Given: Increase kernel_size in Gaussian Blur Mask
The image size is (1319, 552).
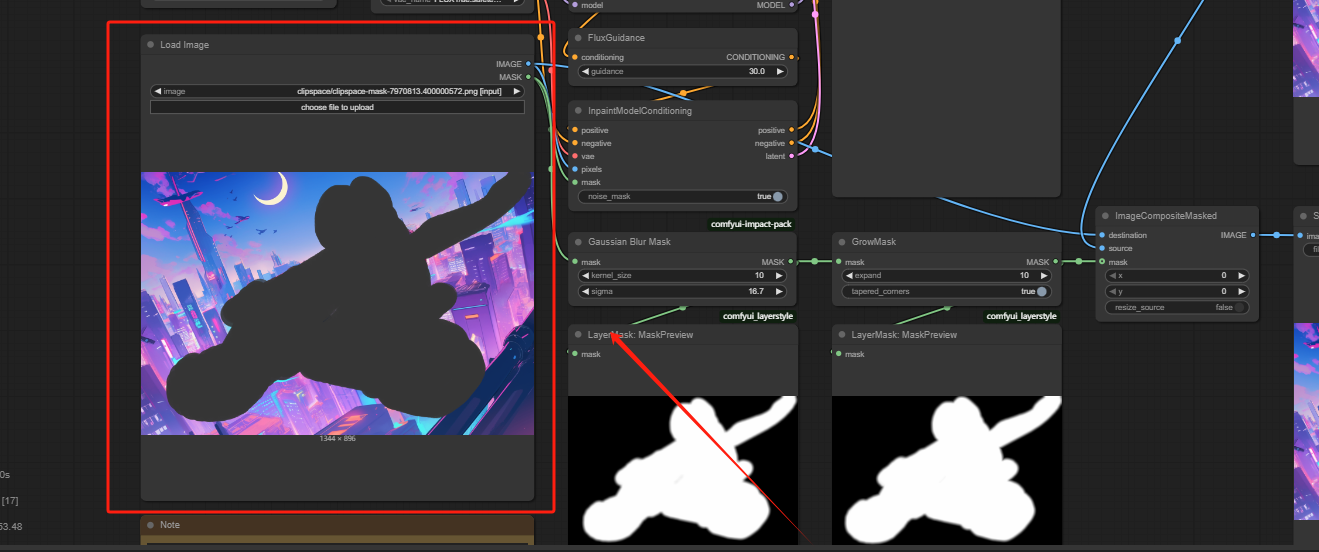Looking at the screenshot, I should [x=780, y=275].
